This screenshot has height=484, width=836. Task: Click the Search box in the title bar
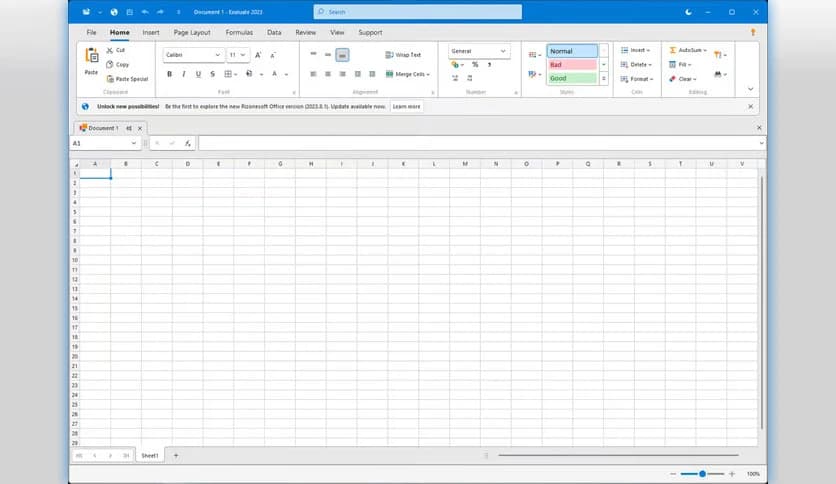[417, 12]
